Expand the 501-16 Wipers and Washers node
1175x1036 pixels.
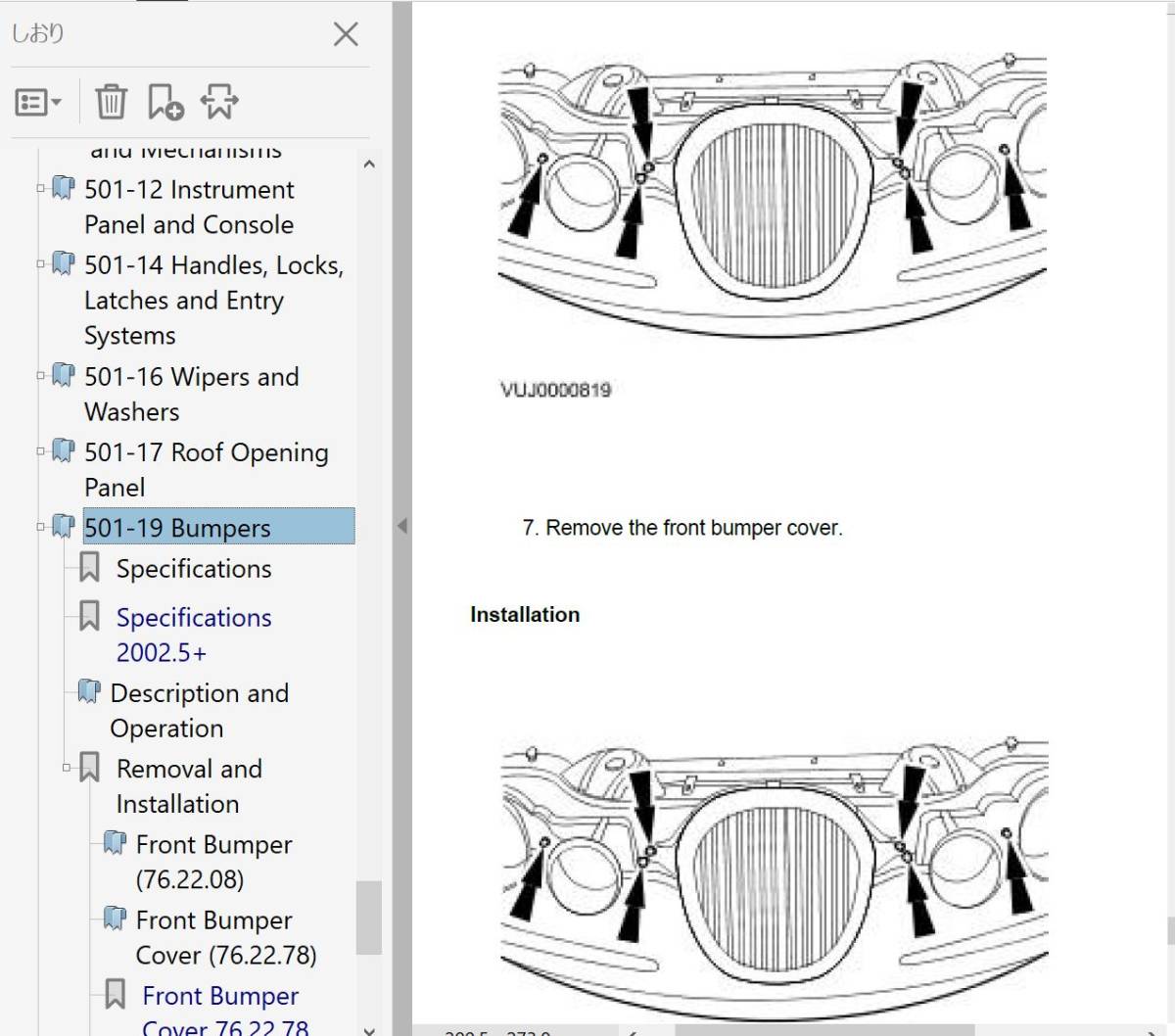pos(40,374)
